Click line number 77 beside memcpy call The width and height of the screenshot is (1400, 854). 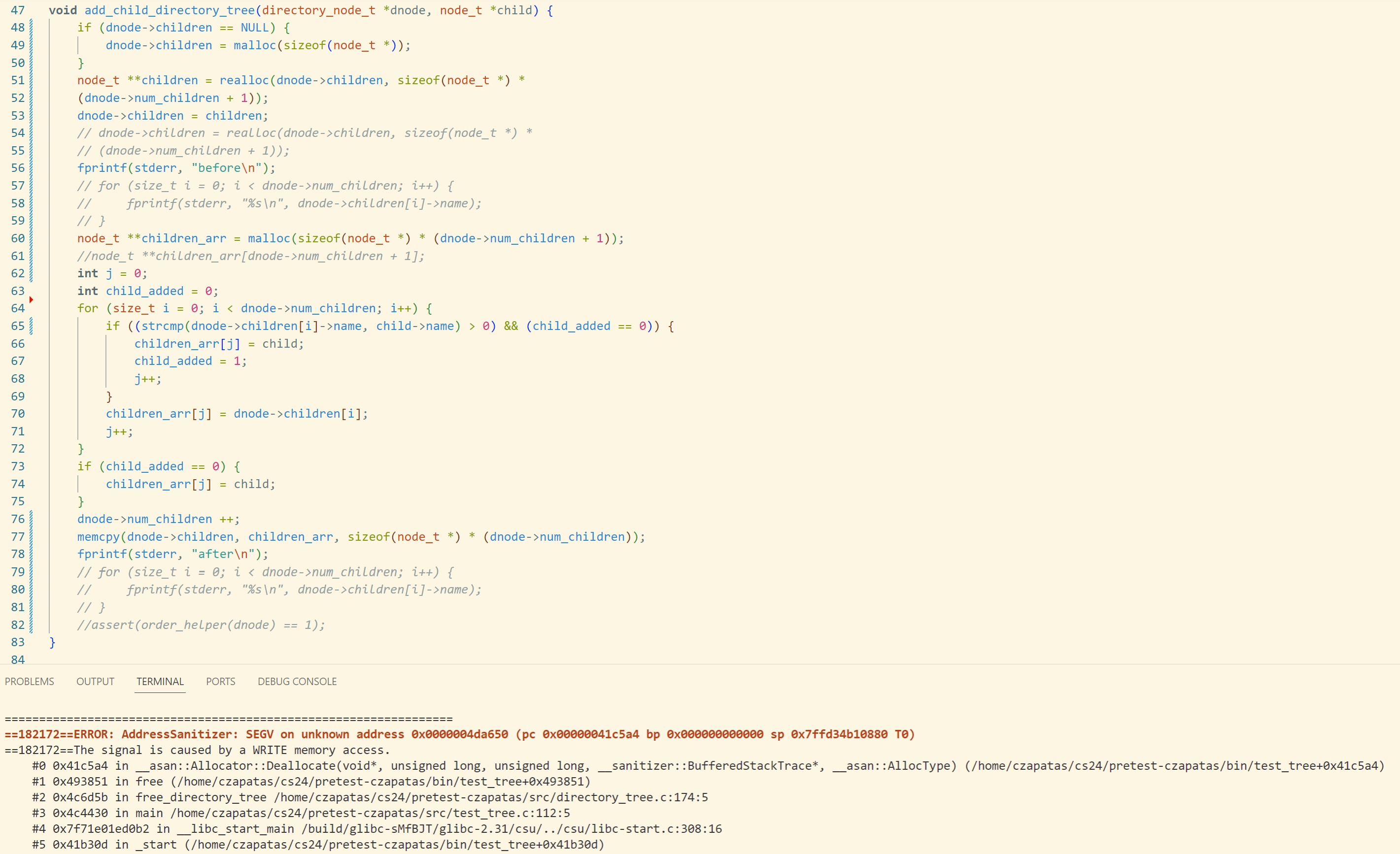pos(18,537)
